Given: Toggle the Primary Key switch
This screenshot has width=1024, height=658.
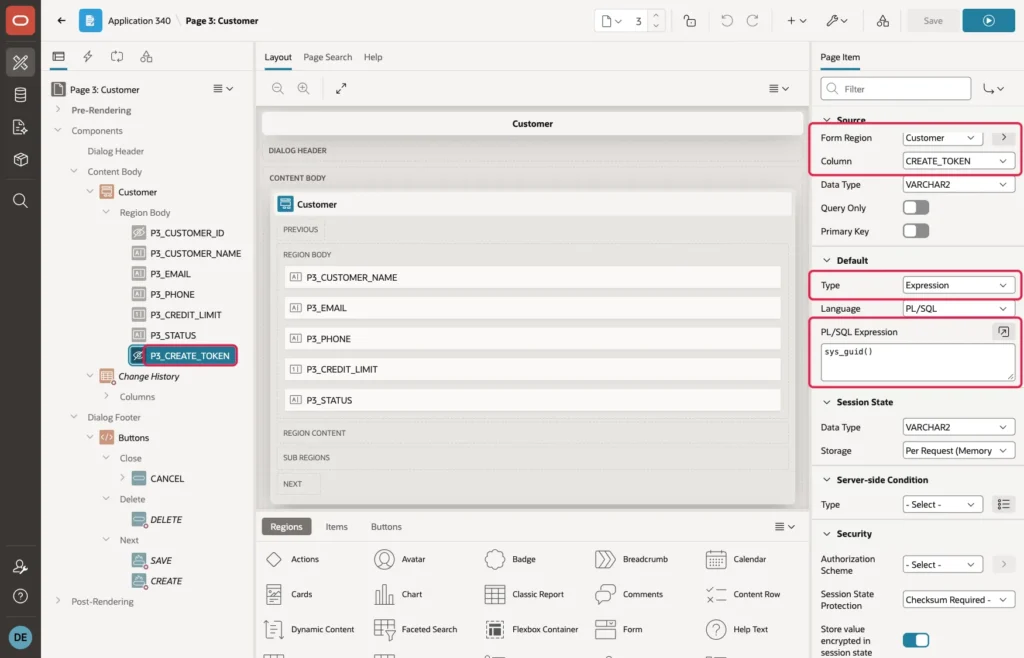Looking at the screenshot, I should [x=916, y=231].
